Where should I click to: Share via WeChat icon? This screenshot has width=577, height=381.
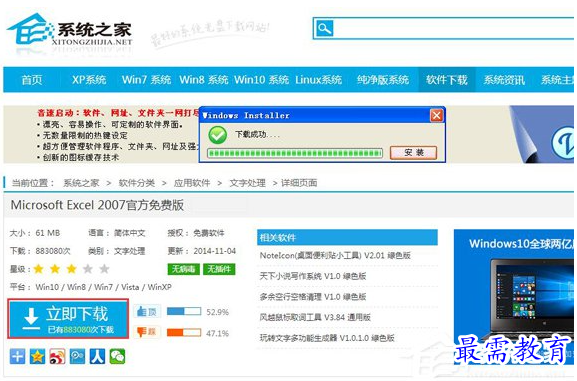(117, 356)
